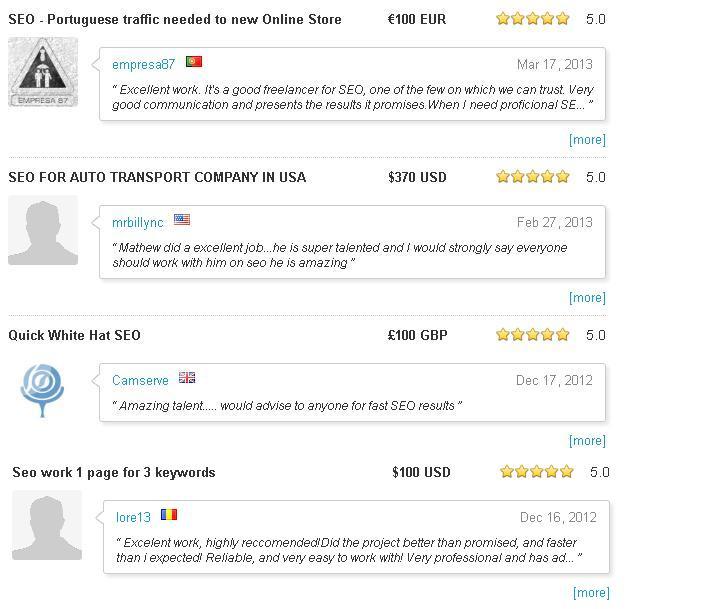Open mrbillync's user profile link
The height and width of the screenshot is (609, 719).
tap(137, 223)
